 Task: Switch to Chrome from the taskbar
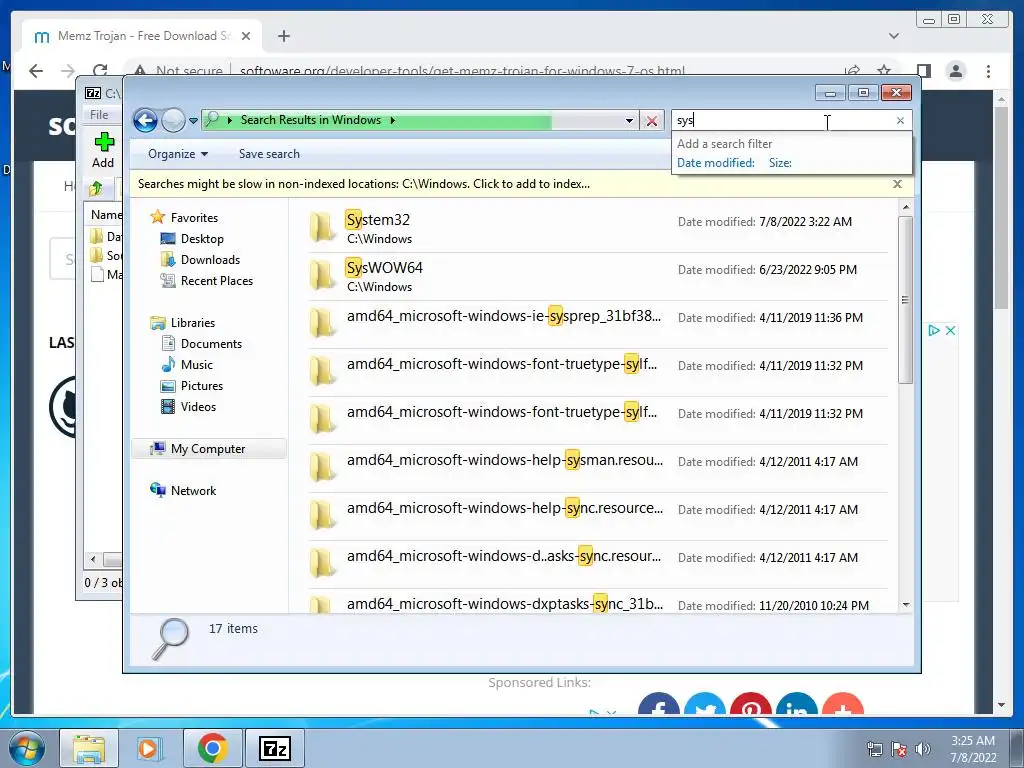coord(212,748)
